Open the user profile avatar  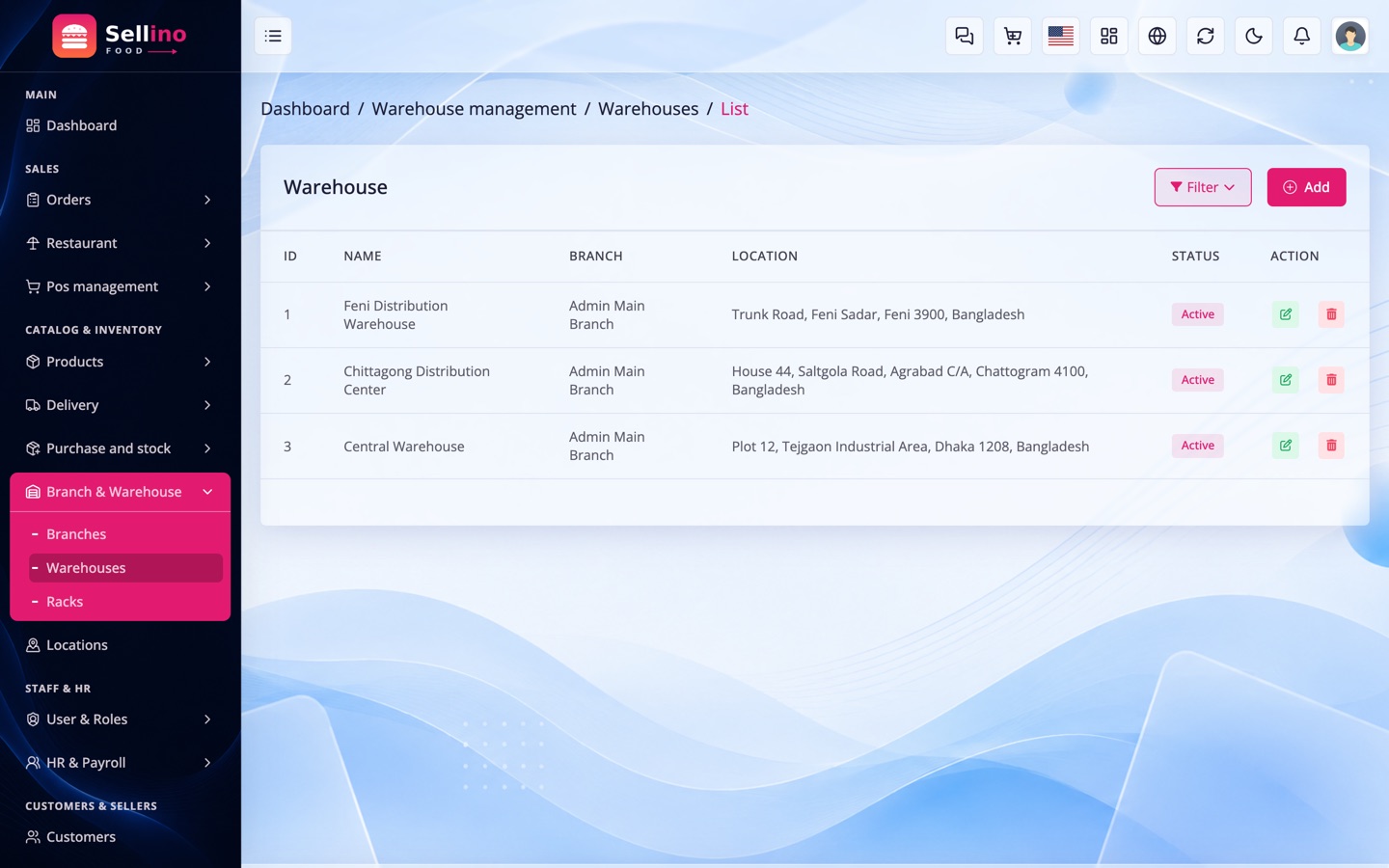click(x=1350, y=37)
